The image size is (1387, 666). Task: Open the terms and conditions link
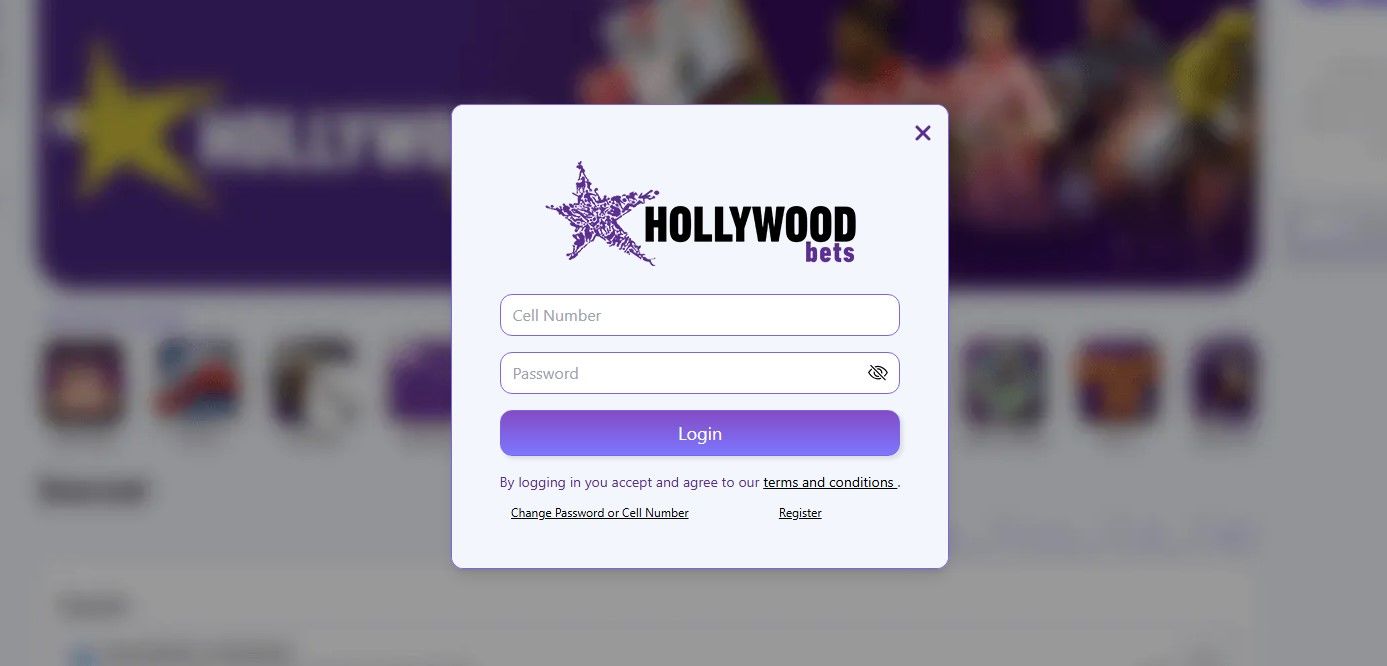829,482
